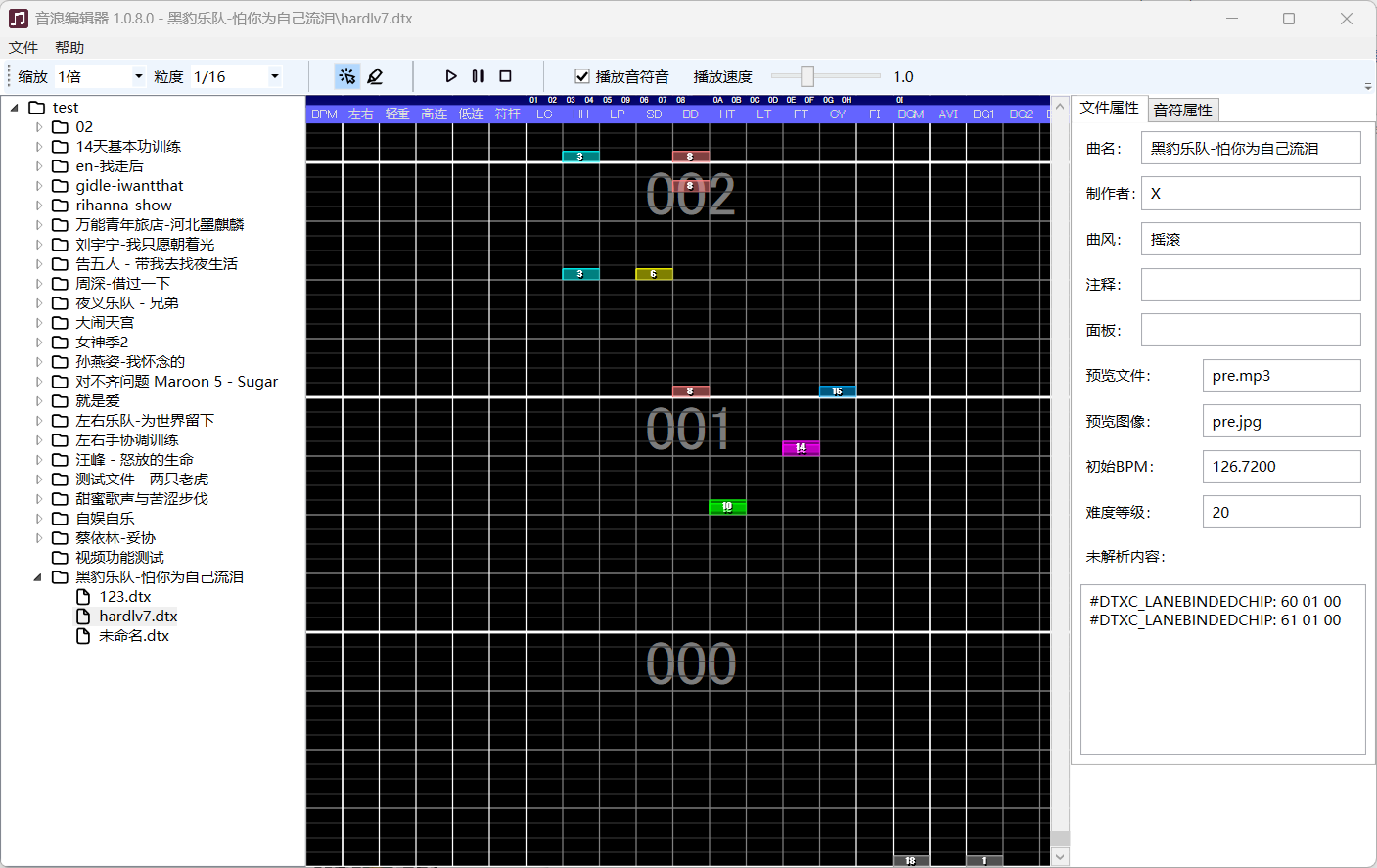
Task: Activate the selection mode tool
Action: [x=346, y=76]
